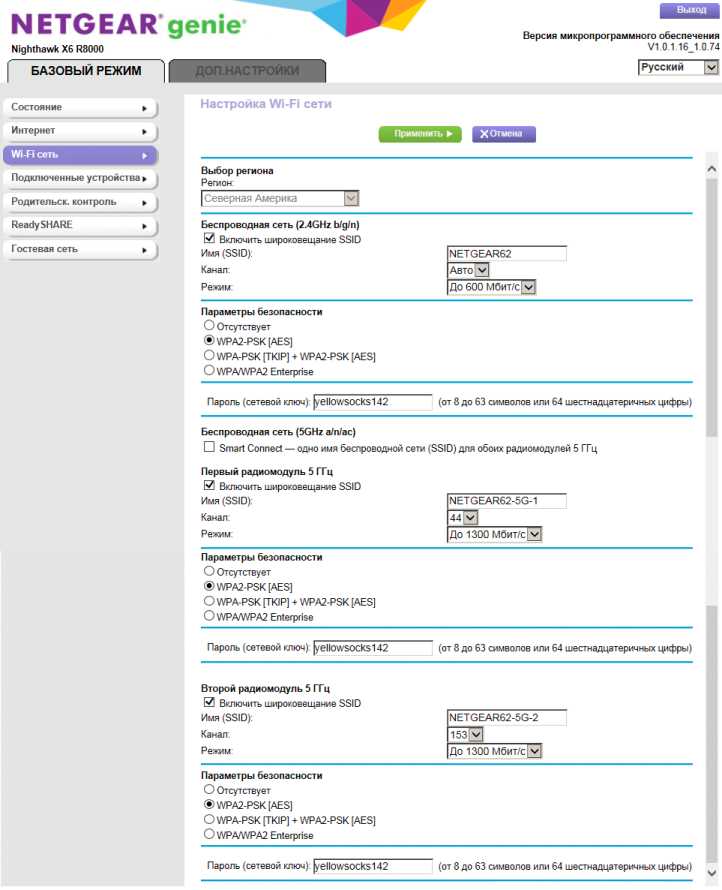Select WPA2-PSK [AES] for second 5 GHz radio
This screenshot has height=890, width=722.
pos(209,804)
